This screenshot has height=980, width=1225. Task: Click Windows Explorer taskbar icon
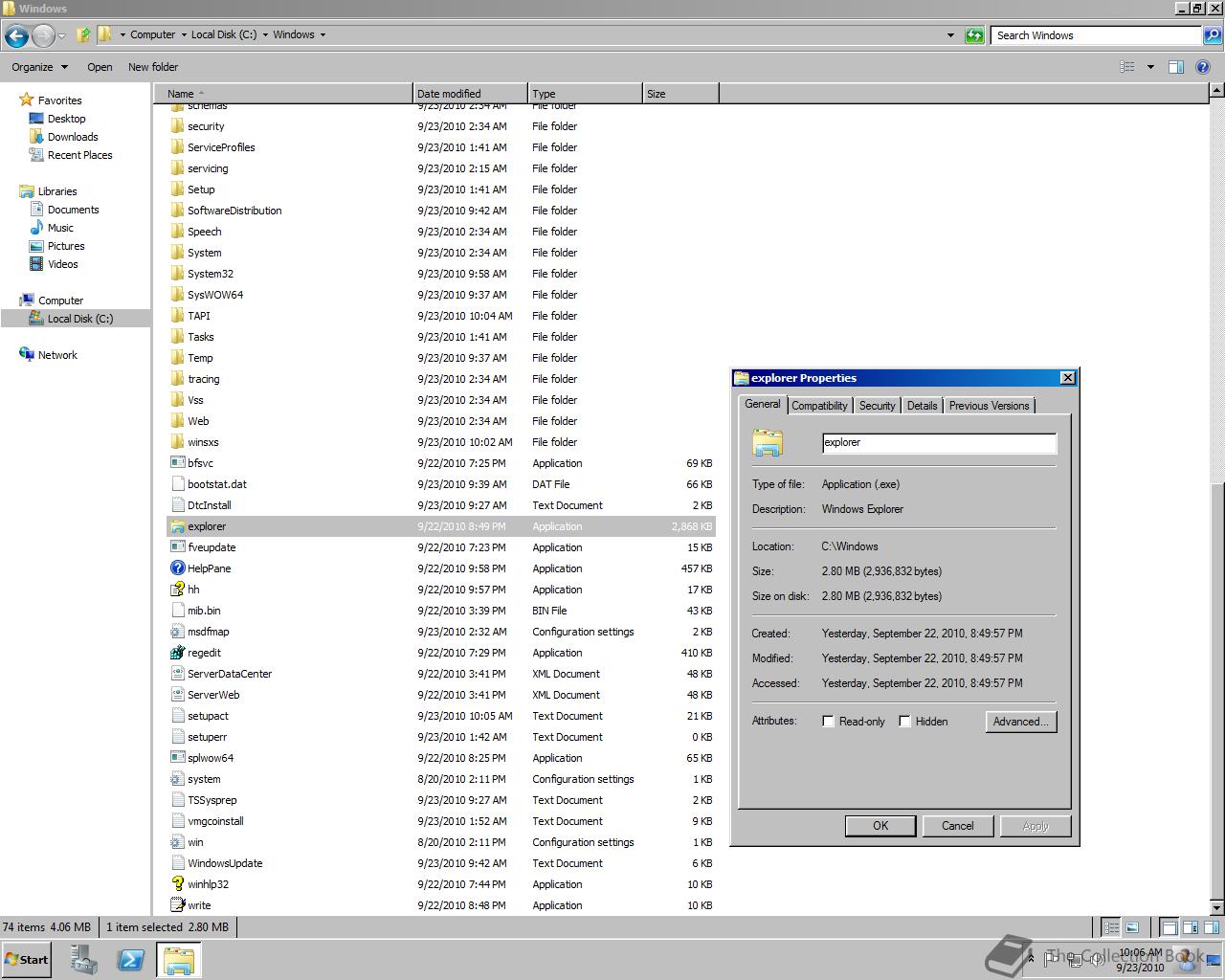[179, 960]
